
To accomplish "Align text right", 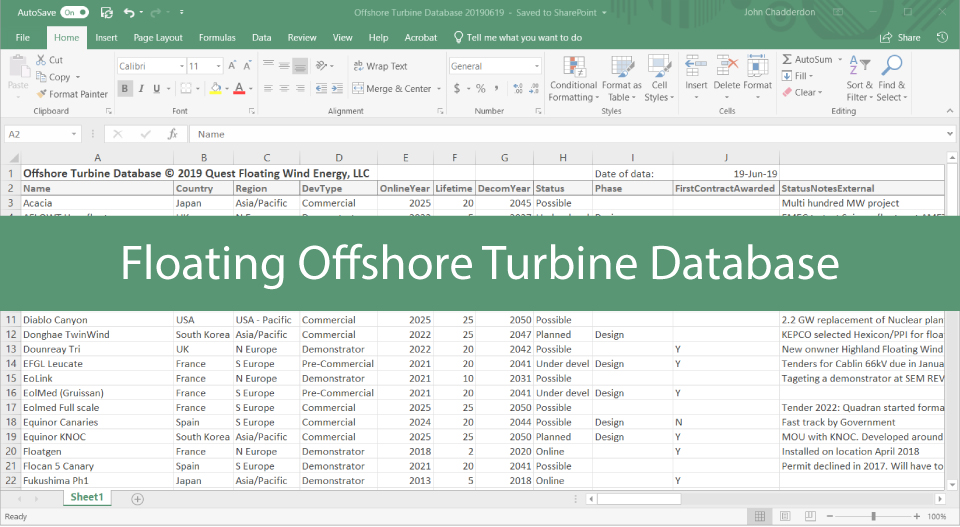I will (300, 89).
